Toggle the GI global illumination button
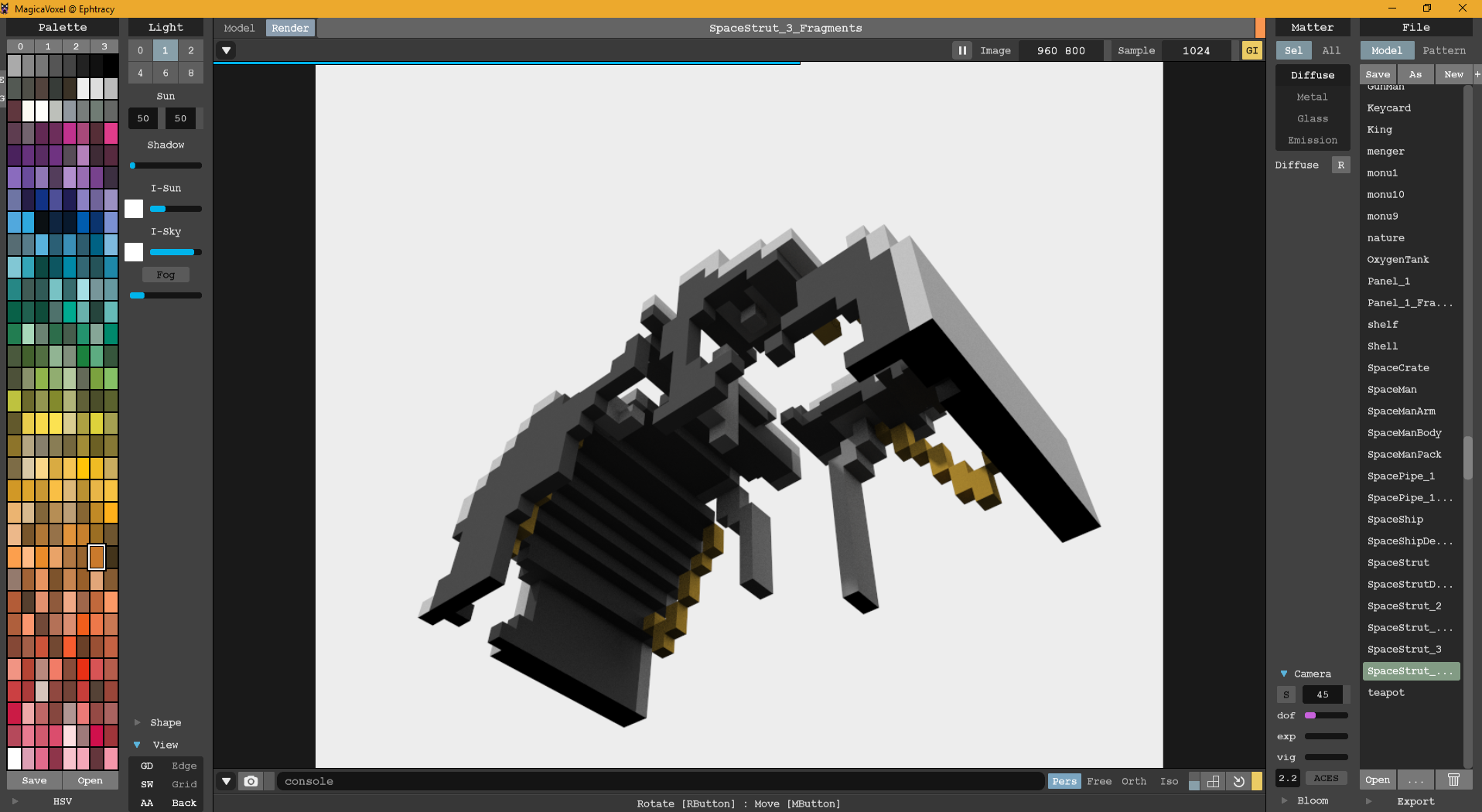 [1252, 50]
